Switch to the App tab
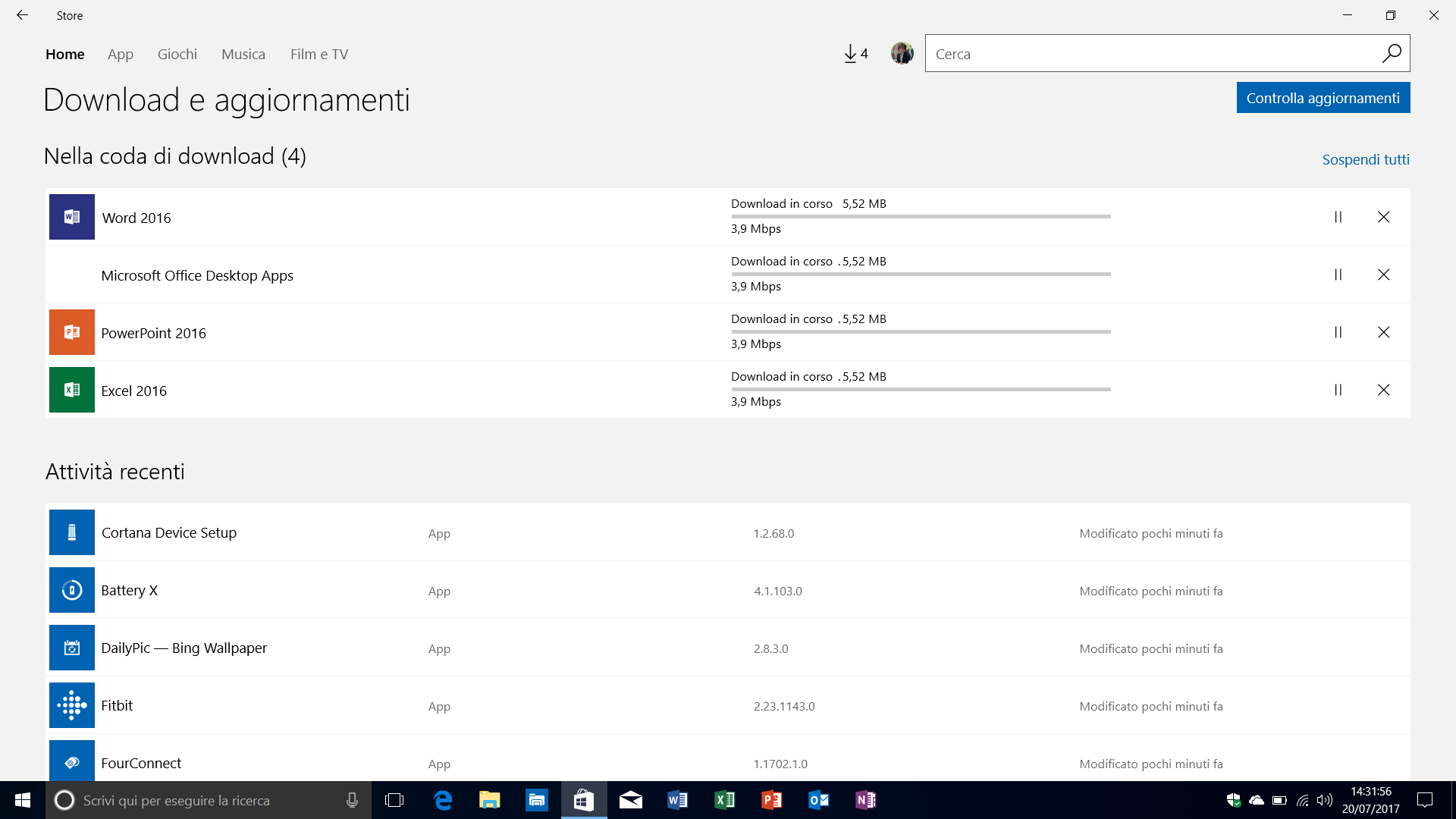 121,54
